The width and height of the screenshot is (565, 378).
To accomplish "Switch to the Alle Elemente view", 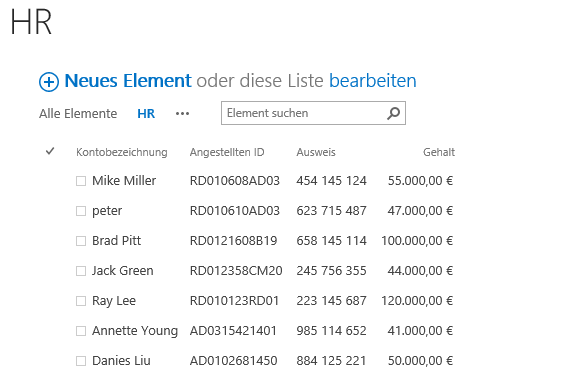I will point(78,114).
